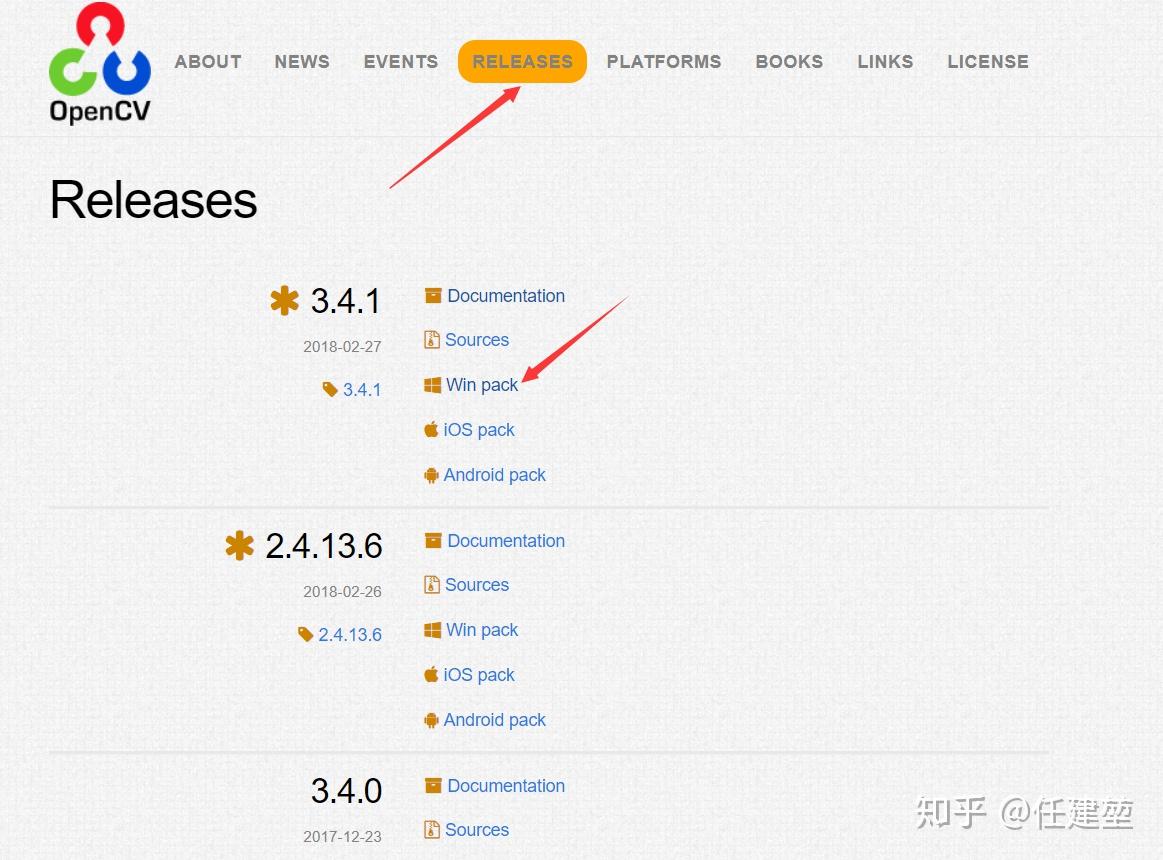
Task: Click the Documentation box icon for 2.4.13.6
Action: pyautogui.click(x=433, y=540)
